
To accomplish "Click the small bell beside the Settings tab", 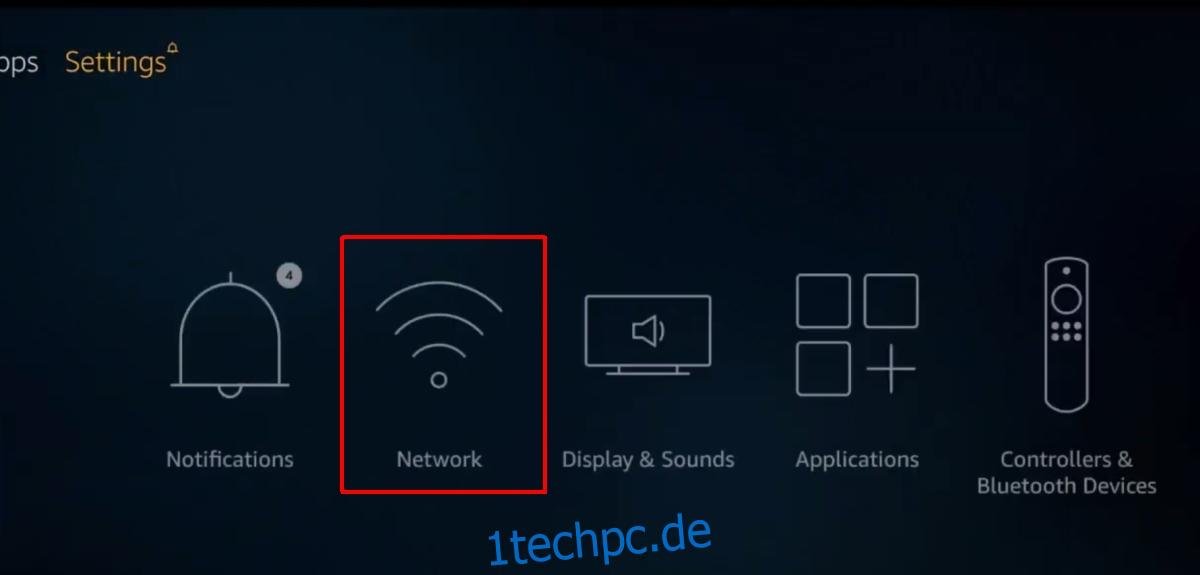I will (173, 47).
